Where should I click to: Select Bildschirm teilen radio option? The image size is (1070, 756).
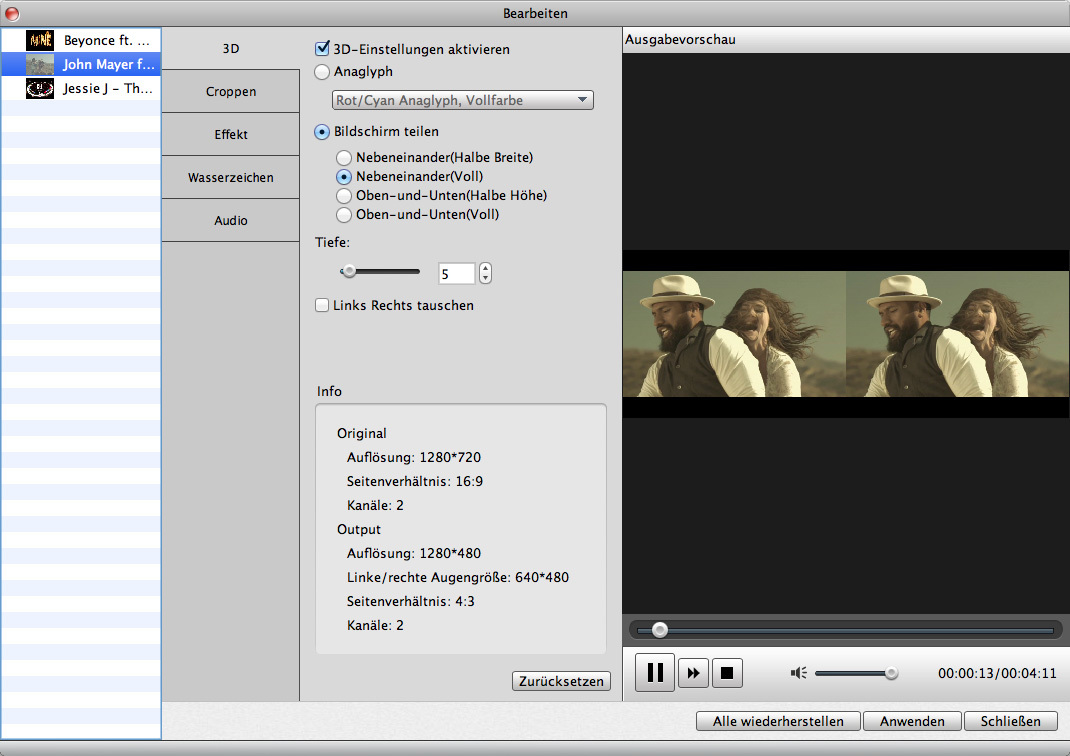(322, 132)
